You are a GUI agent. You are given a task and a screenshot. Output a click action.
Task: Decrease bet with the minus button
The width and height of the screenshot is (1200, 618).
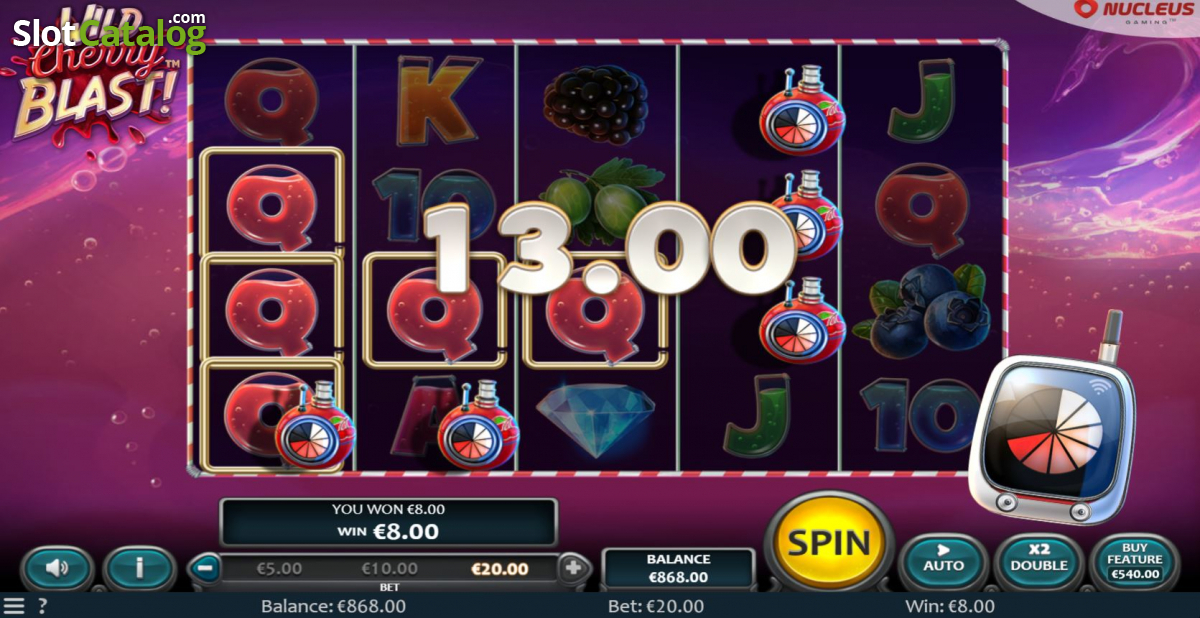(x=204, y=568)
